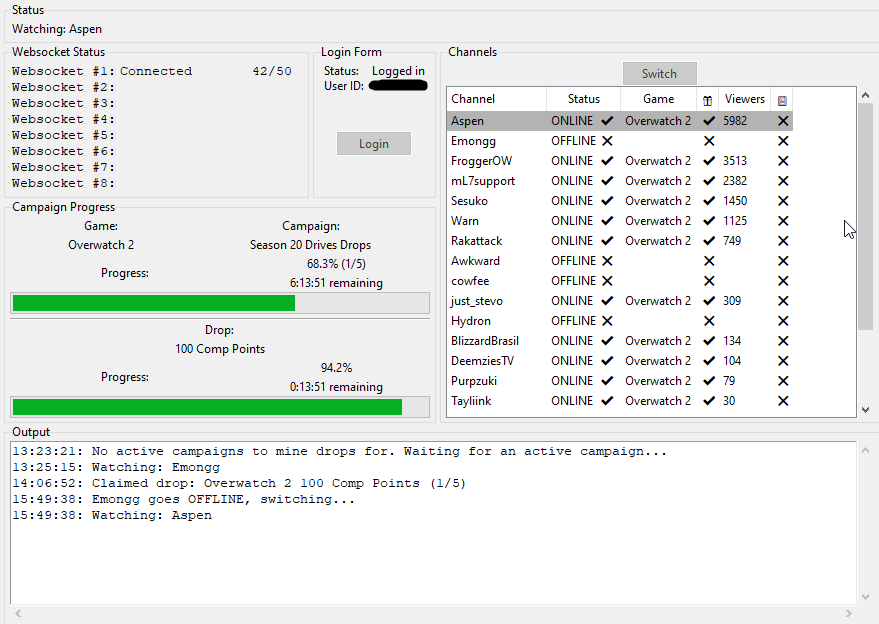This screenshot has width=879, height=624.
Task: Click the 'Claimed drop' output log line
Action: [x=239, y=483]
